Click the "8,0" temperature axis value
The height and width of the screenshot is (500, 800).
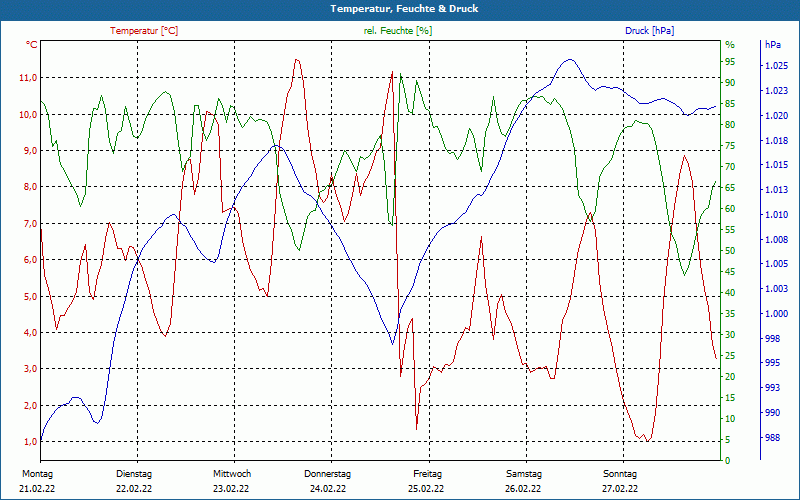pos(30,187)
